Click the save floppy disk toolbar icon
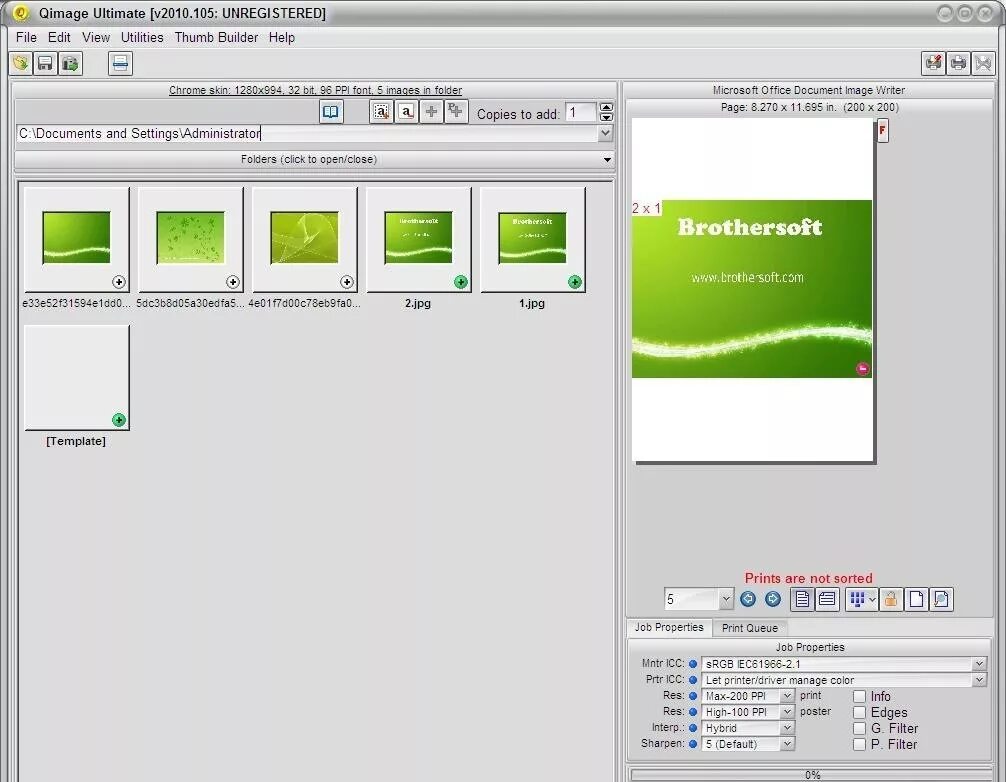Image resolution: width=1006 pixels, height=782 pixels. tap(45, 63)
